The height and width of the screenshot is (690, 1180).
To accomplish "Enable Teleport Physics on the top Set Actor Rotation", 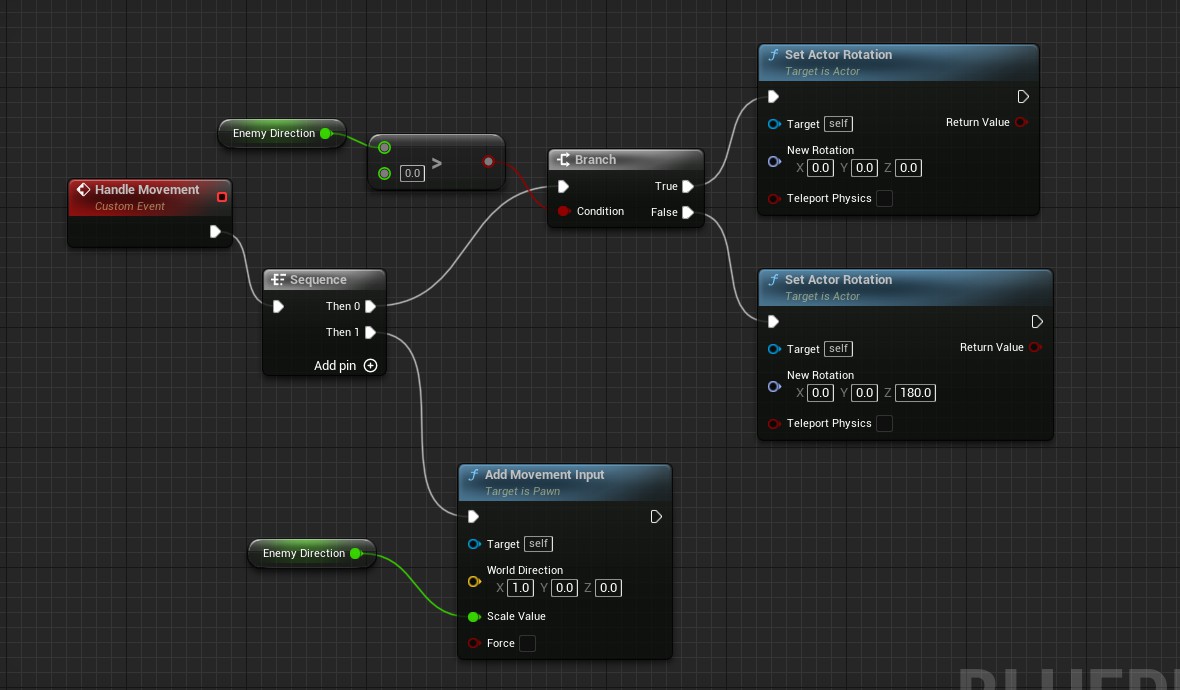I will coord(885,199).
